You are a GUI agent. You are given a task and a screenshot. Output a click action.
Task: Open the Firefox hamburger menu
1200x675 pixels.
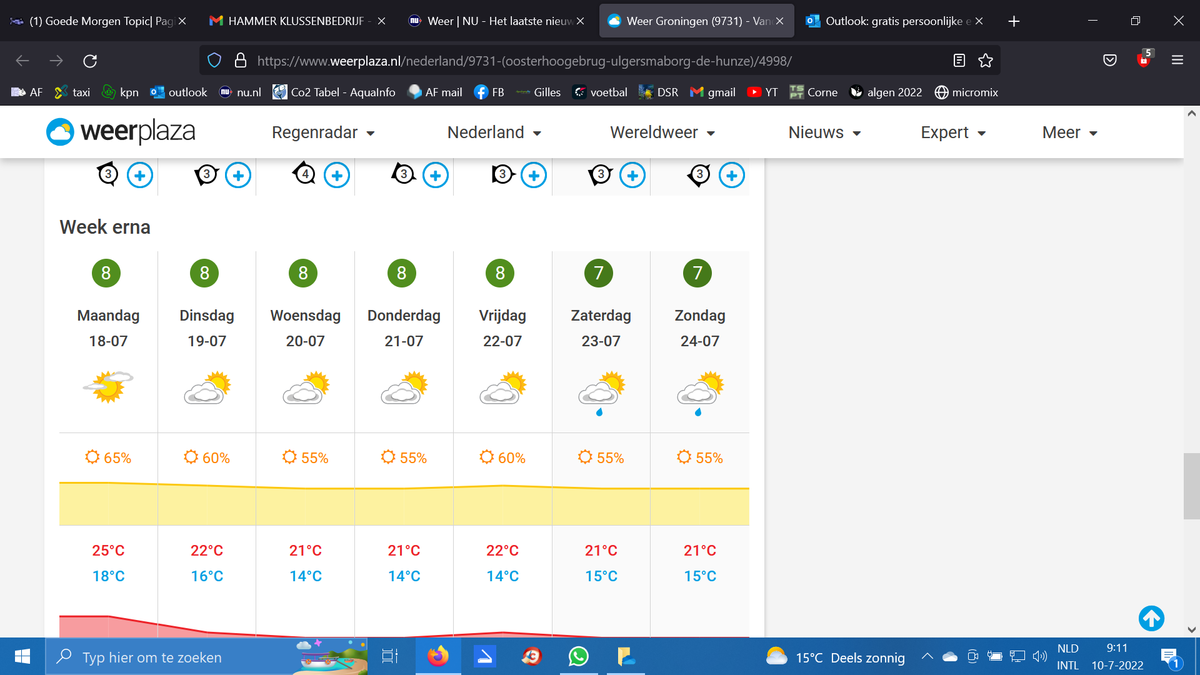tap(1177, 61)
